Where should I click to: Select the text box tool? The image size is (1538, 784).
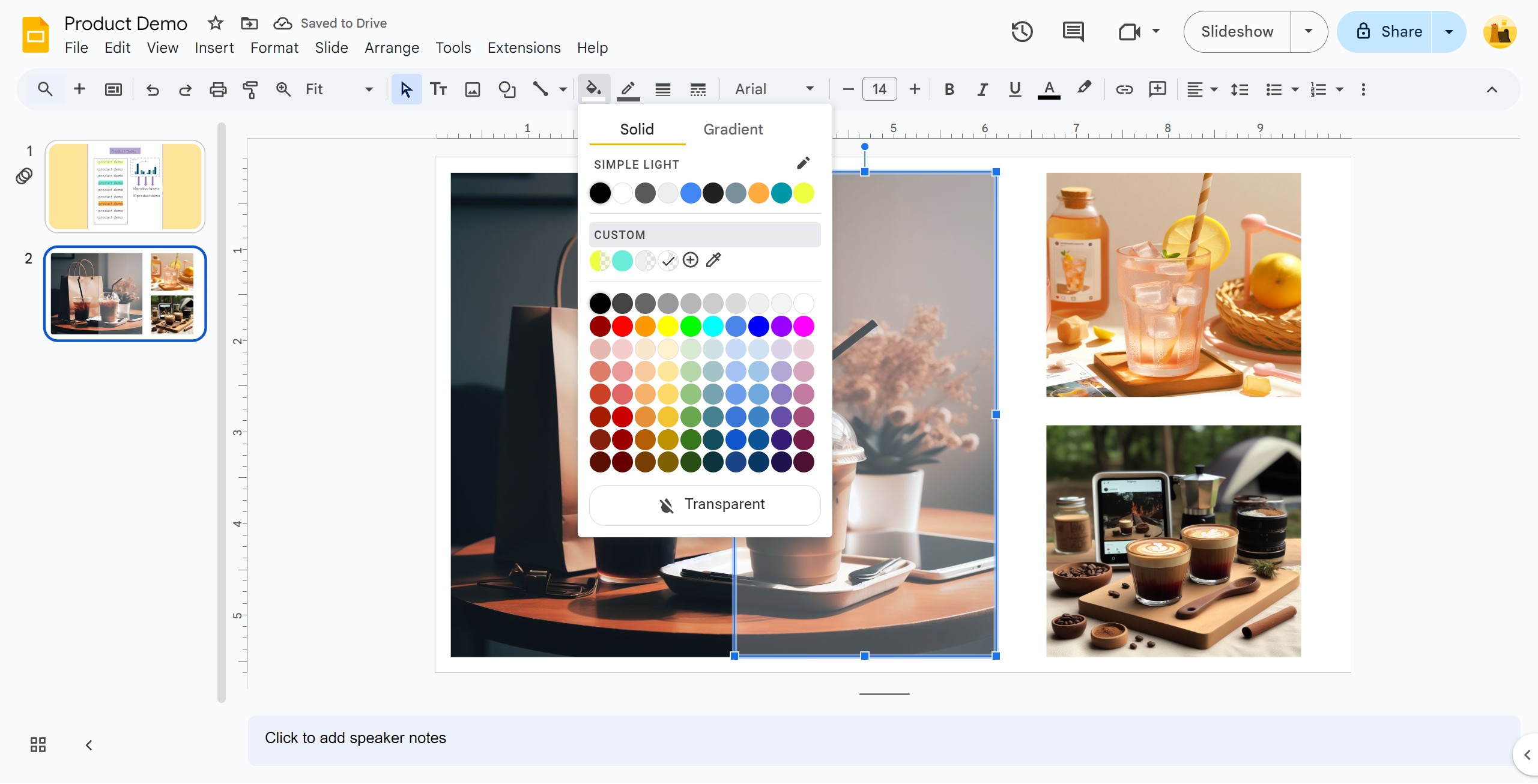(x=438, y=89)
